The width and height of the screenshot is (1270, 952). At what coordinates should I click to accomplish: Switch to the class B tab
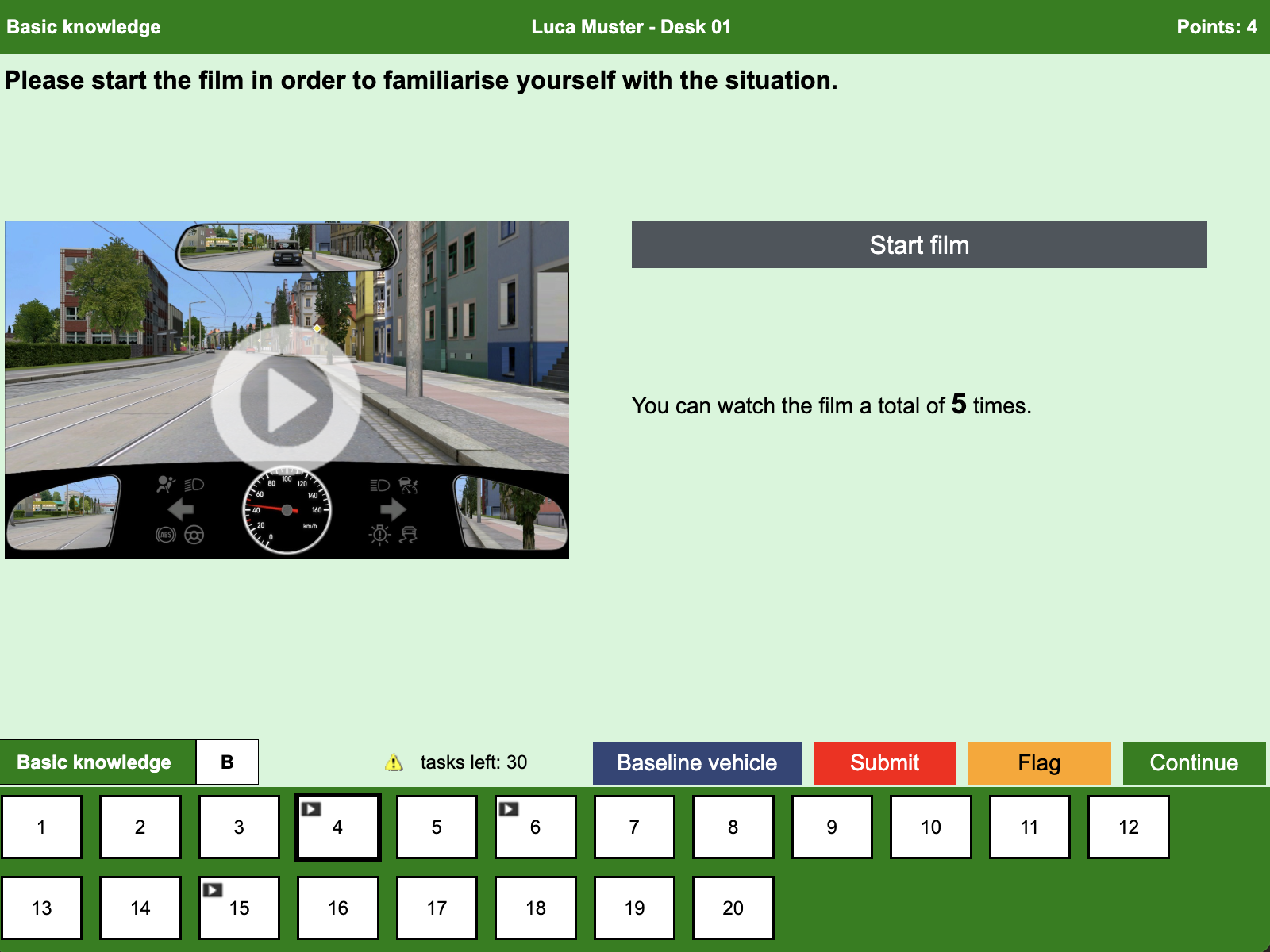227,762
